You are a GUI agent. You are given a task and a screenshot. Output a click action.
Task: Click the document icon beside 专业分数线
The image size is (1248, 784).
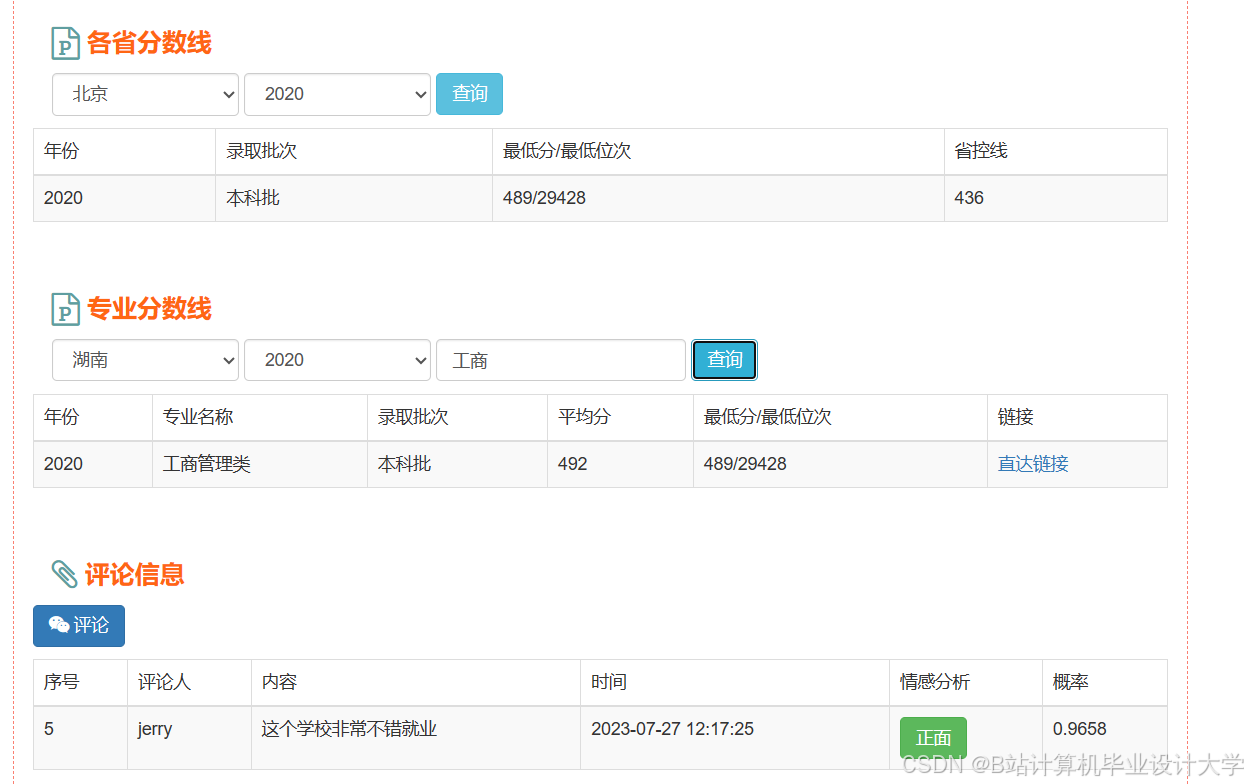65,309
